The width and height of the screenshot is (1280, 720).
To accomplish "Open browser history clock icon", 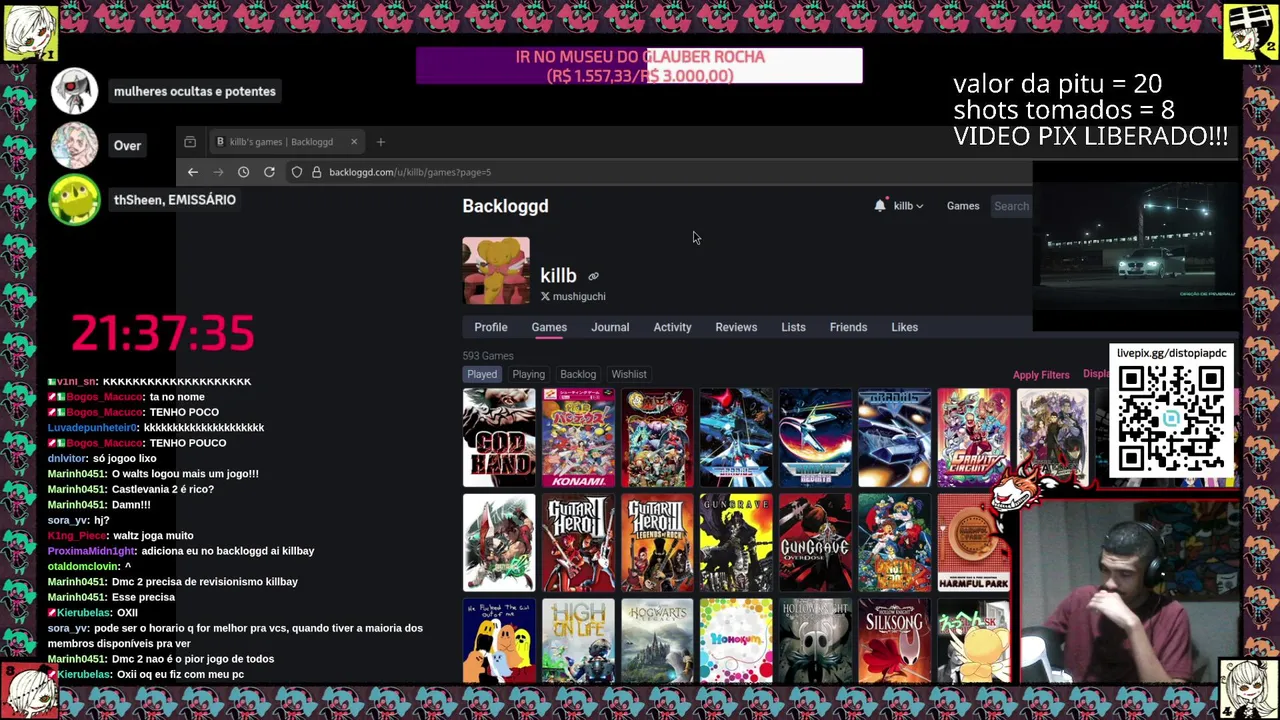I will 243,172.
